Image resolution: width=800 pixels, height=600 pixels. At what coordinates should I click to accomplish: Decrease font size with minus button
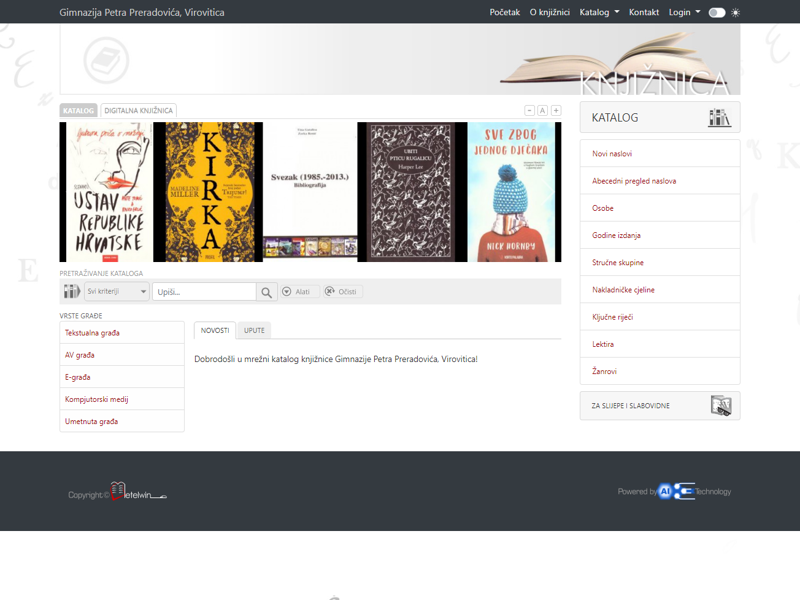click(x=529, y=110)
